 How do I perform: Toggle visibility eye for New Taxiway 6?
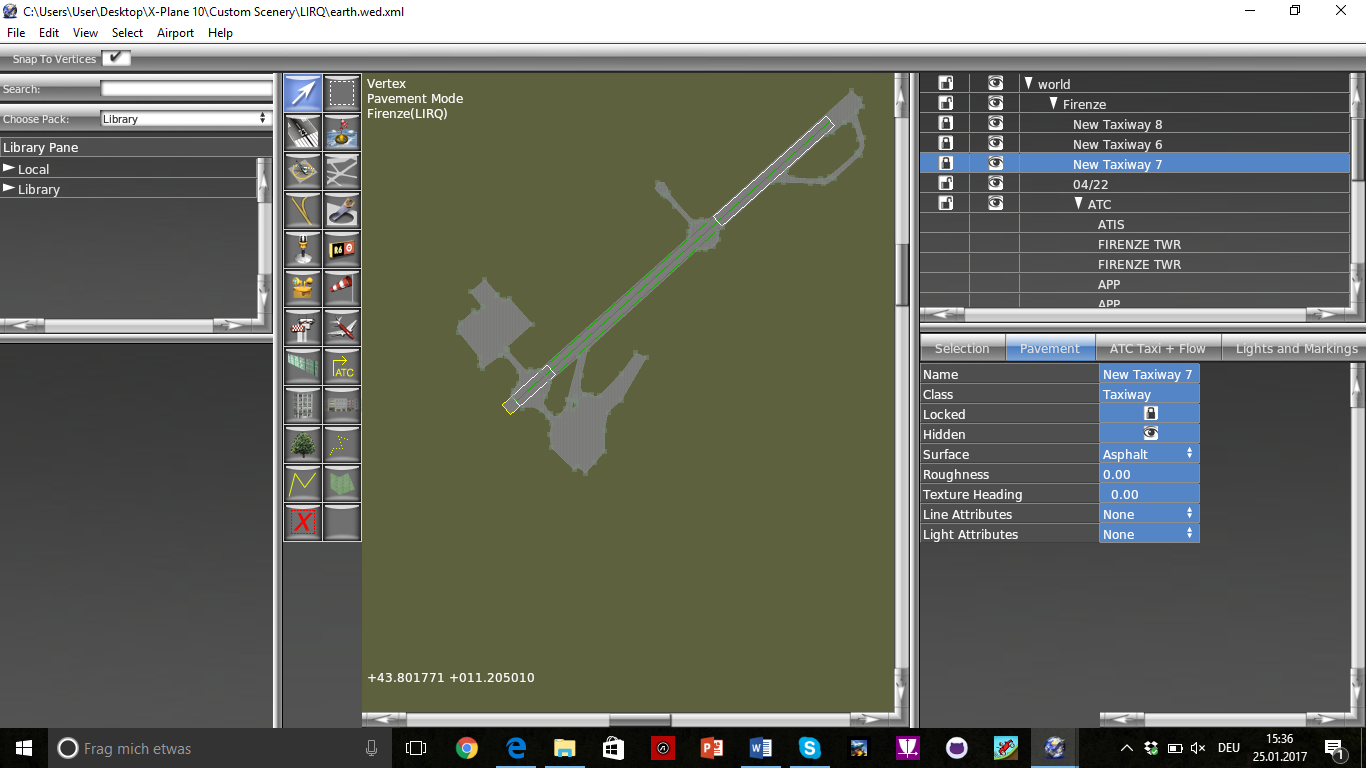point(995,143)
